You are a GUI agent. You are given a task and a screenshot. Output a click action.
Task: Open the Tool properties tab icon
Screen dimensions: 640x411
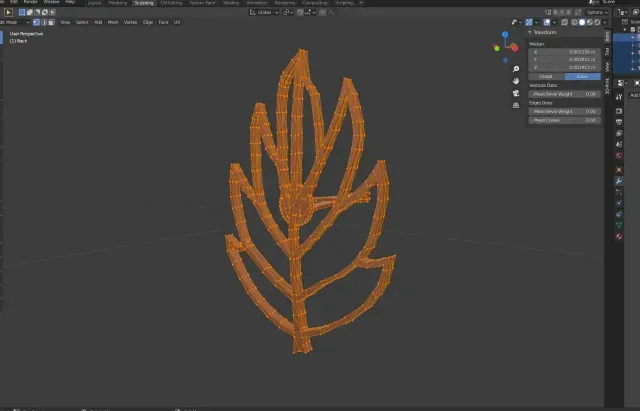(619, 97)
